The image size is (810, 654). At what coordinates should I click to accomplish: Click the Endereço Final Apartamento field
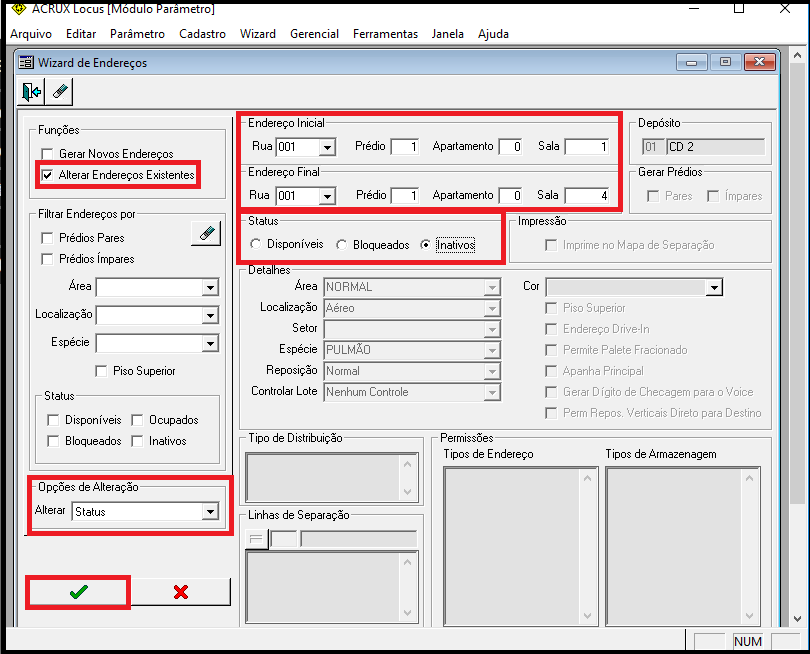tap(510, 196)
